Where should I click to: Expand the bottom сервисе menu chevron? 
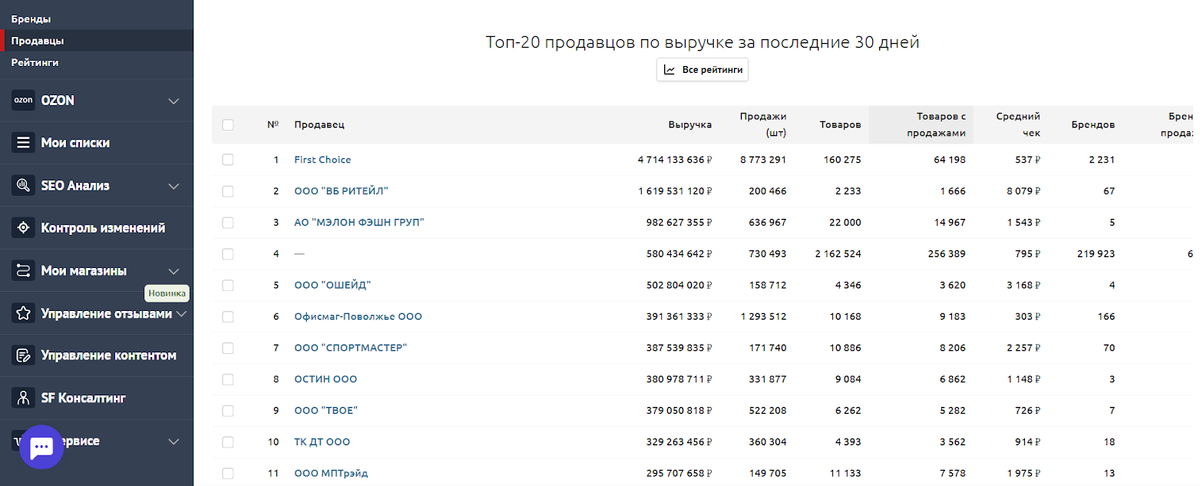174,441
